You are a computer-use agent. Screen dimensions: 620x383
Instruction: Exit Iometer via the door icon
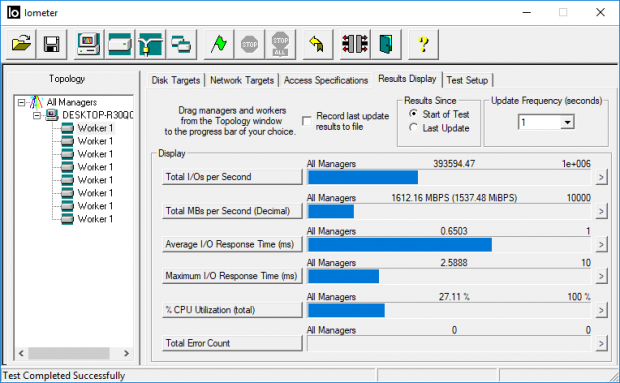[386, 44]
